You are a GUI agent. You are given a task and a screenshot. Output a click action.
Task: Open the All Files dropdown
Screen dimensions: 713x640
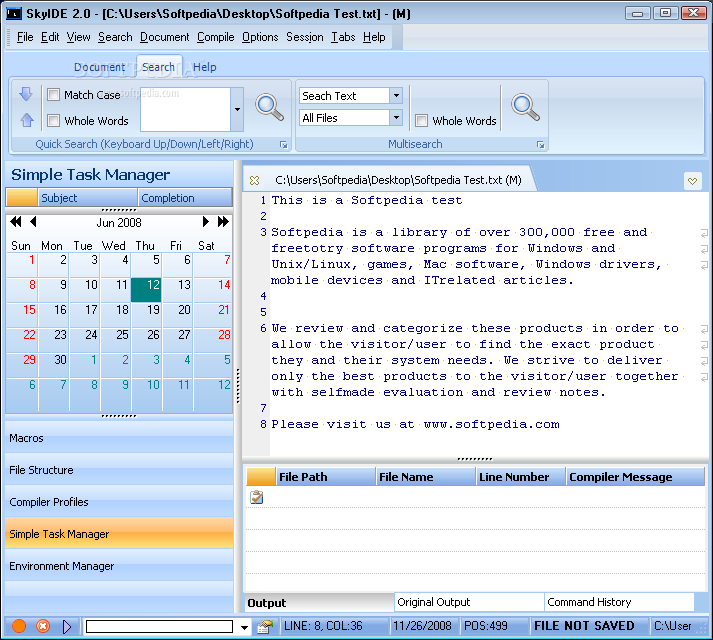coord(396,118)
